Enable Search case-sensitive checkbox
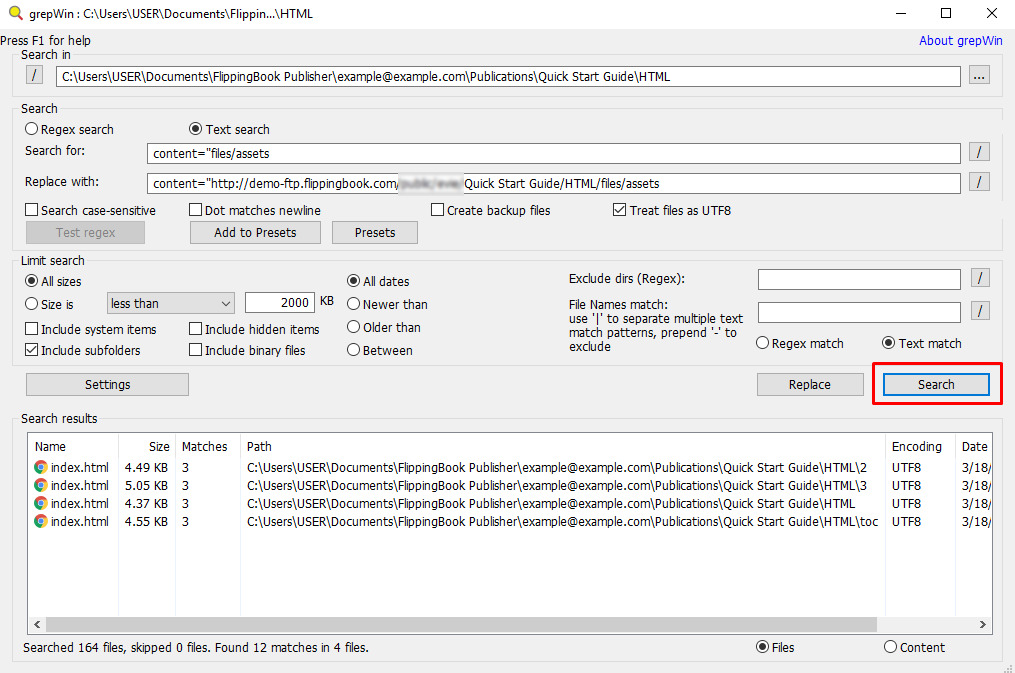Image resolution: width=1015 pixels, height=673 pixels. click(32, 210)
